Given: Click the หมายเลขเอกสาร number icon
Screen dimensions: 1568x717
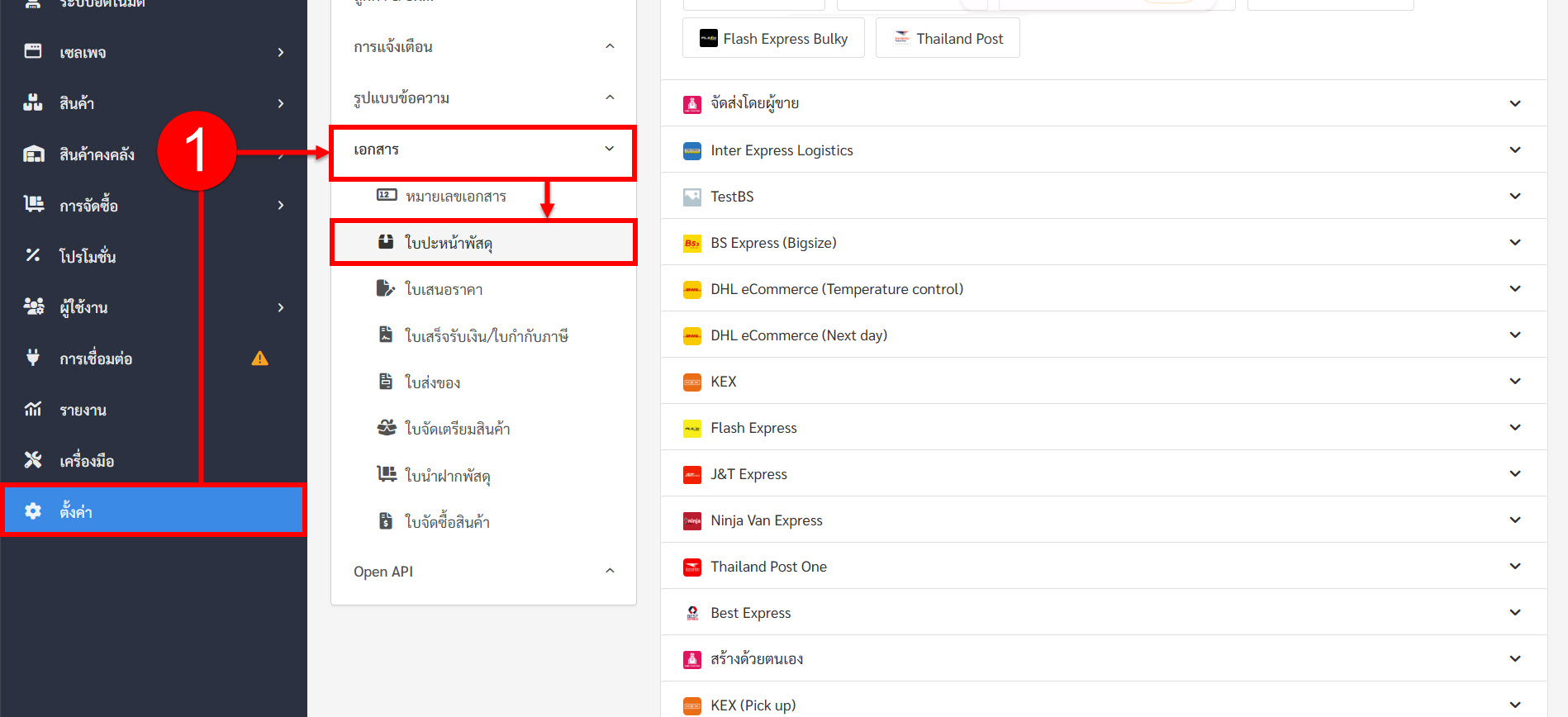Looking at the screenshot, I should tap(387, 195).
